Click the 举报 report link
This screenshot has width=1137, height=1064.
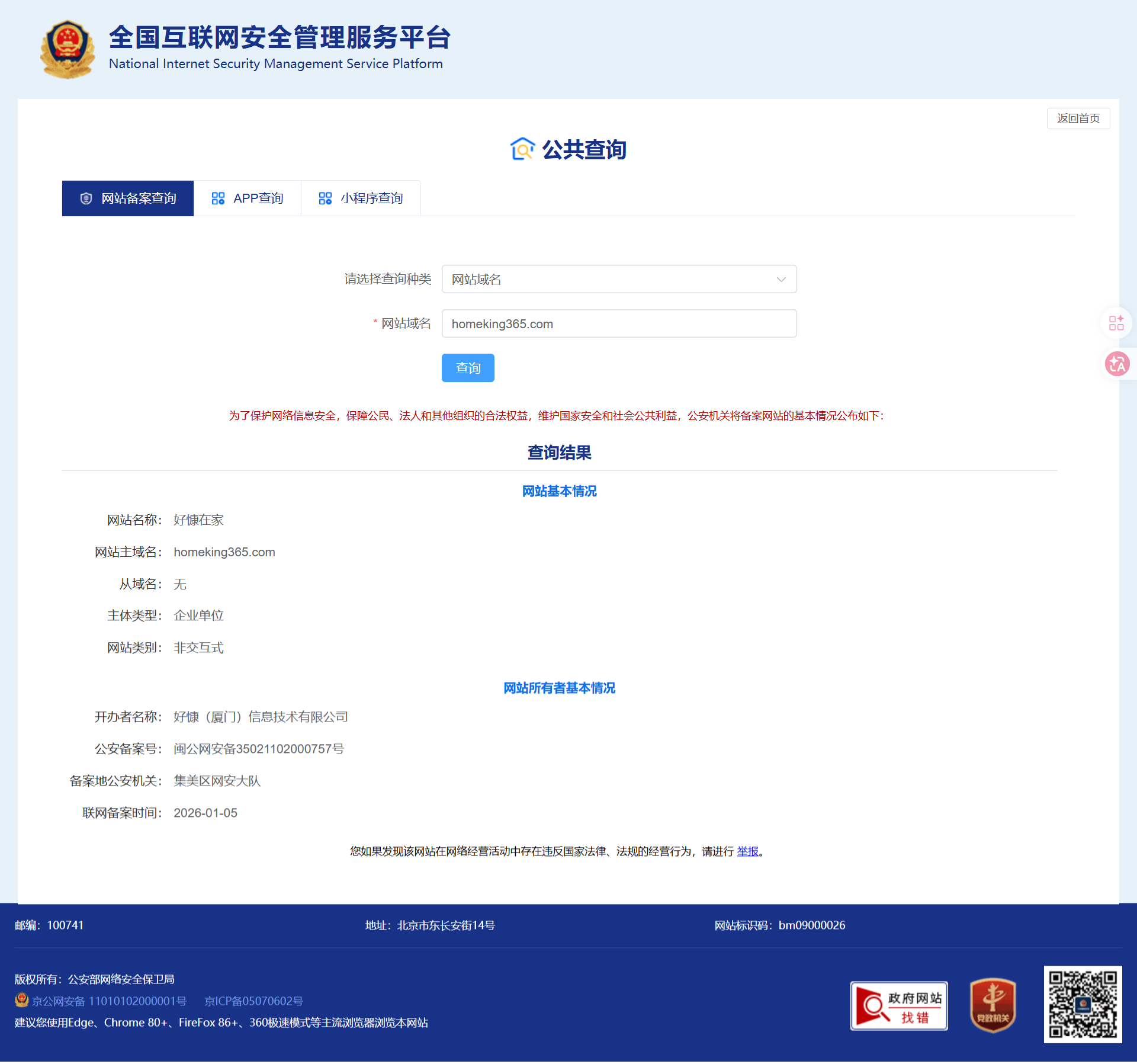[747, 851]
